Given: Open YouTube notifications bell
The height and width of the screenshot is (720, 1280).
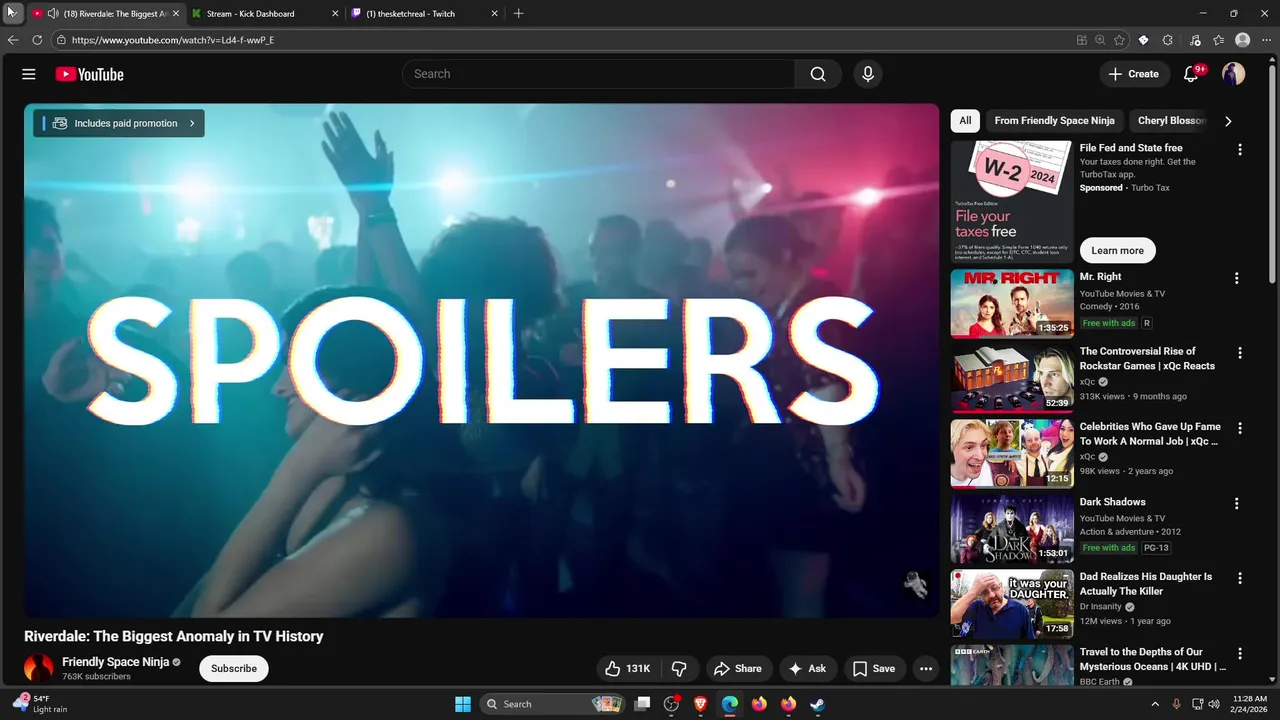Looking at the screenshot, I should (1191, 74).
